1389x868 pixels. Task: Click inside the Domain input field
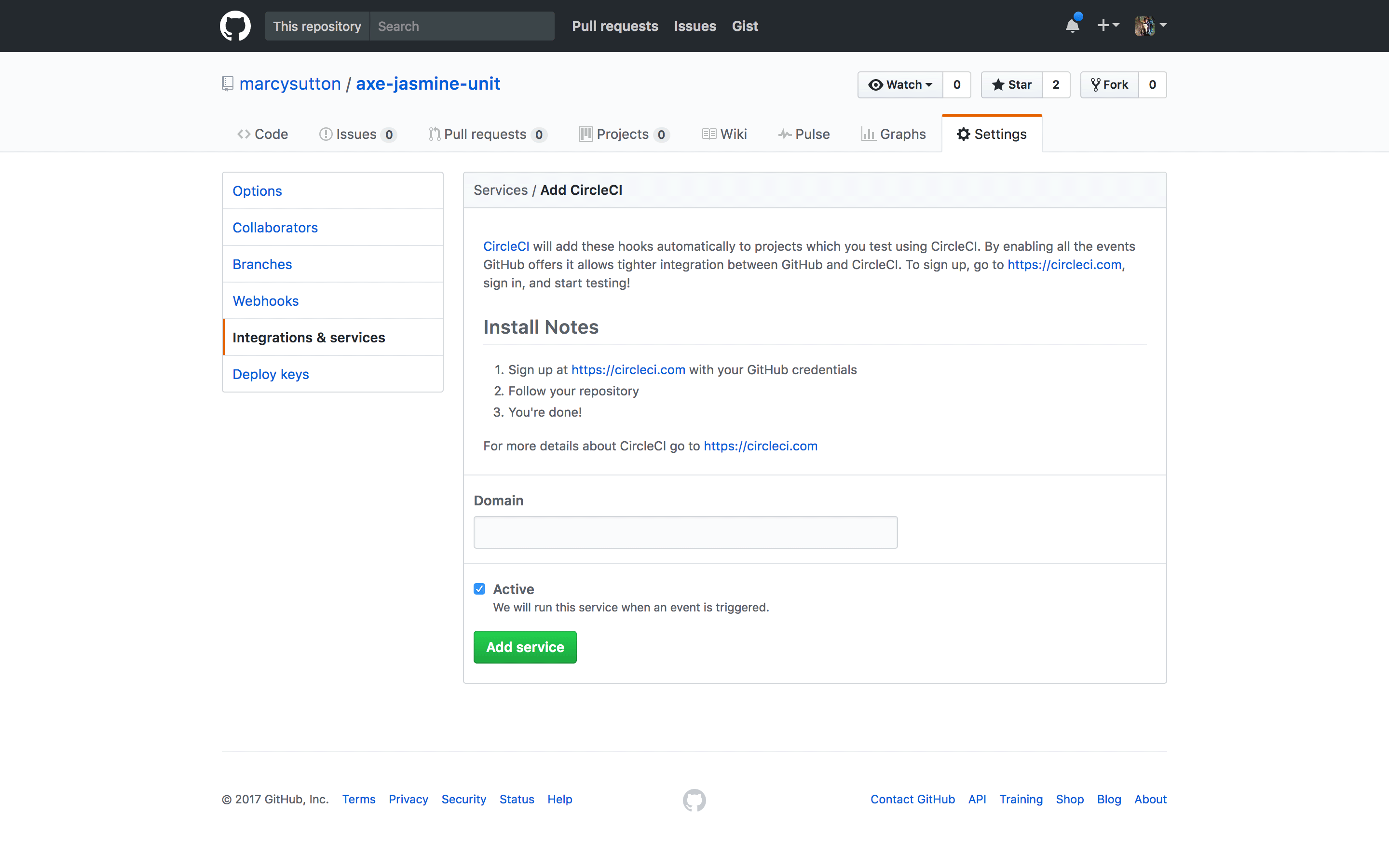coord(685,532)
